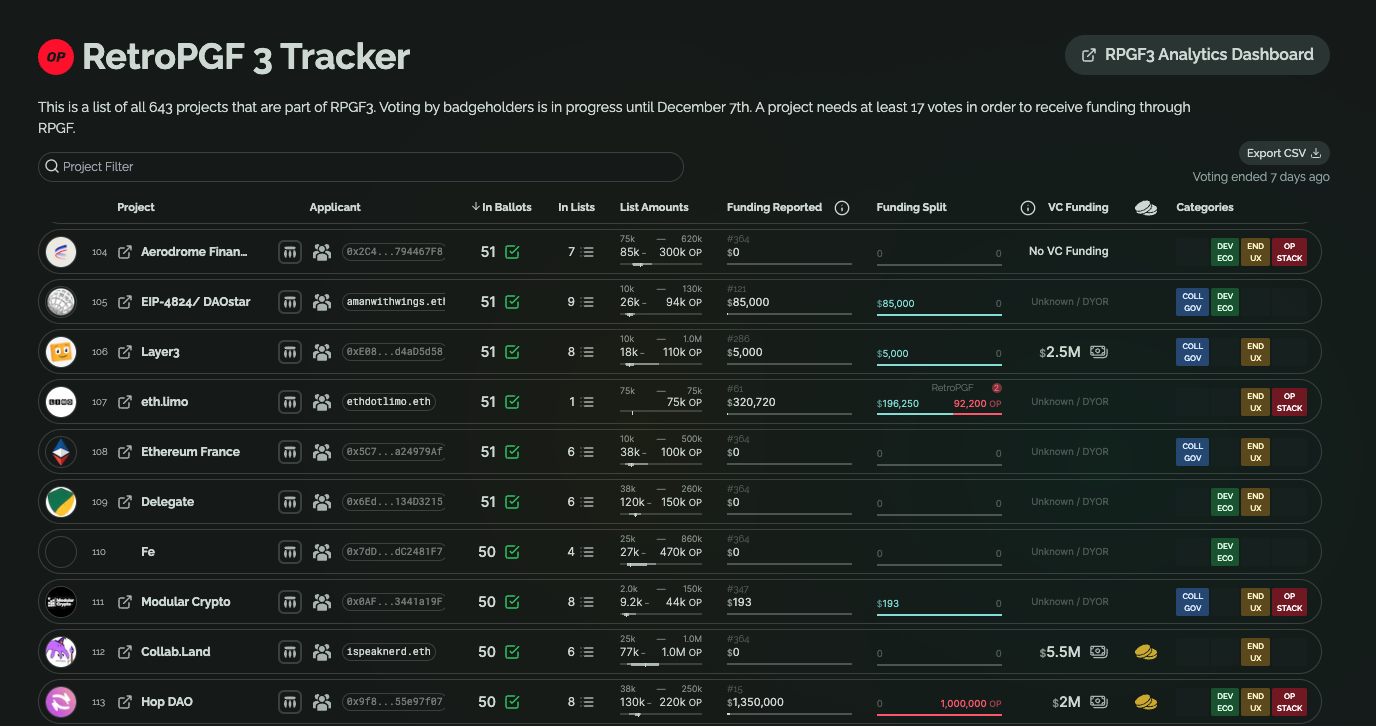This screenshot has width=1376, height=726.
Task: Click the Funding Reported info icon
Action: tap(842, 208)
